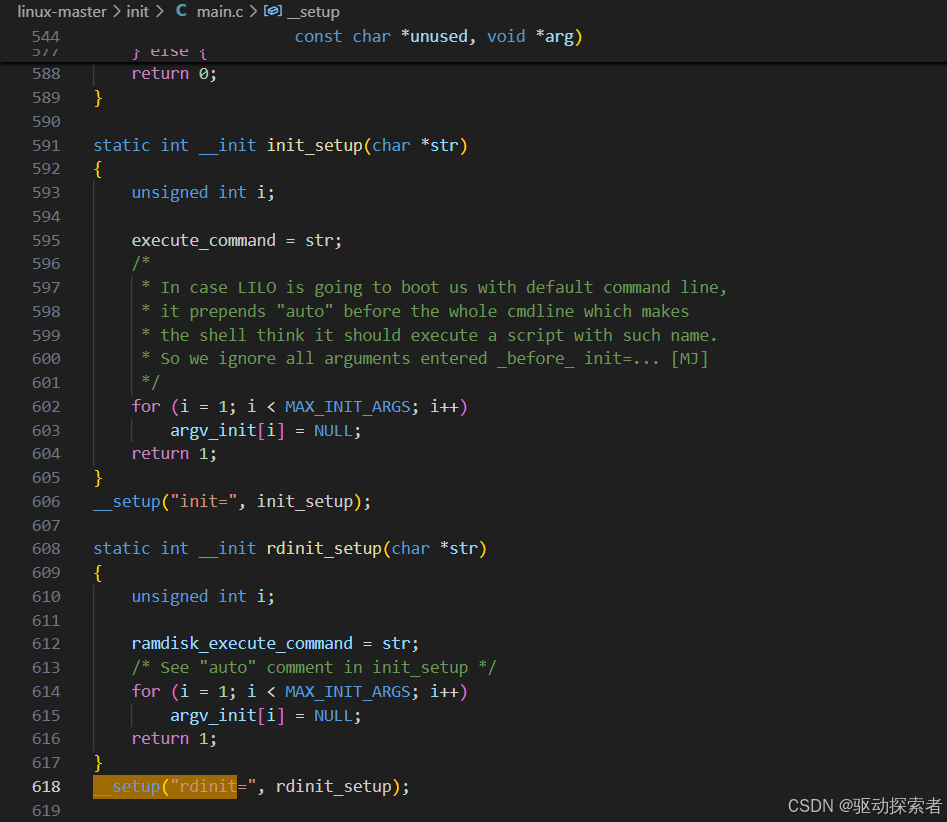Image resolution: width=947 pixels, height=822 pixels.
Task: Click MAX_INIT_ARGS on line 602
Action: click(348, 406)
